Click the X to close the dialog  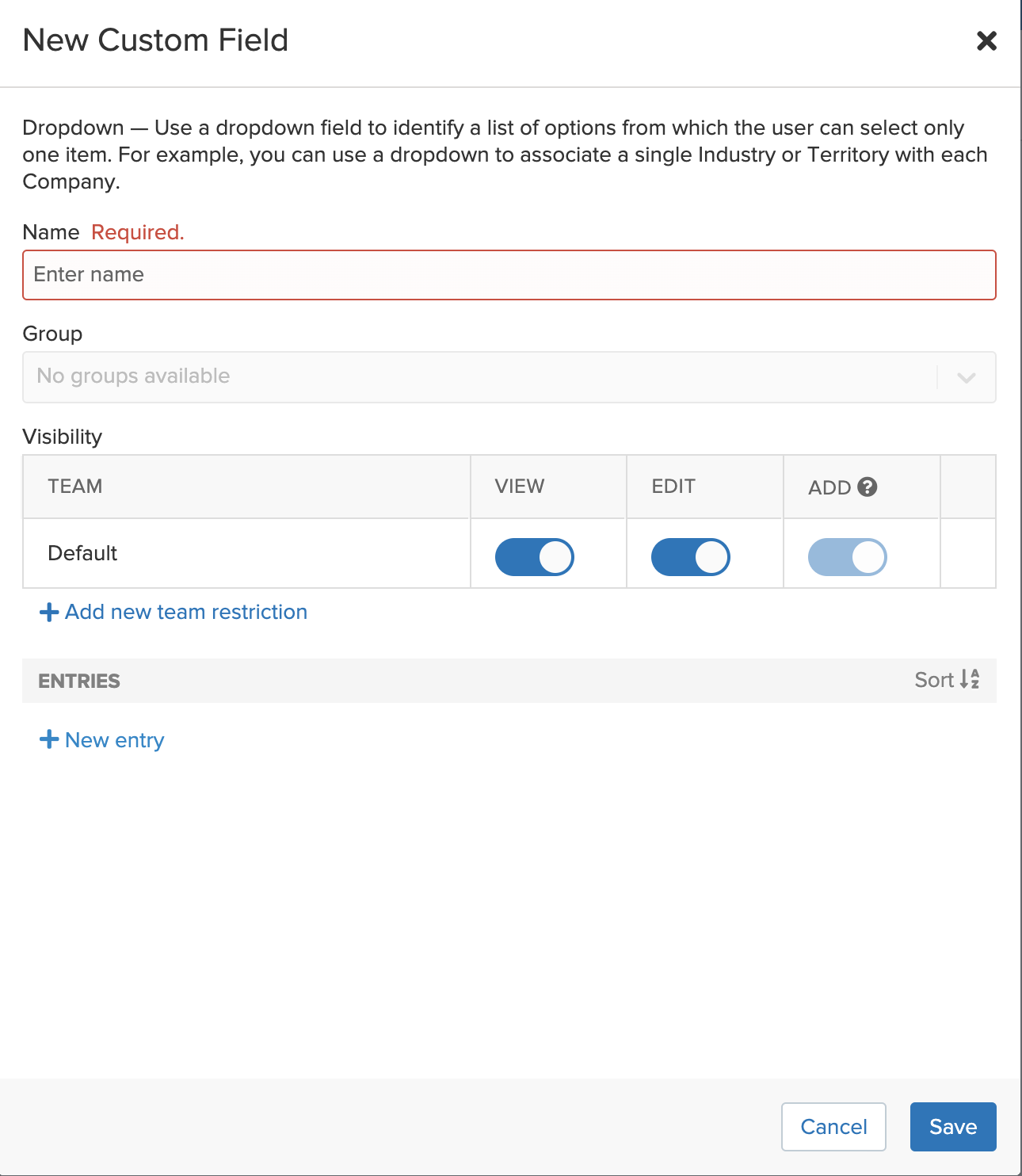pyautogui.click(x=986, y=41)
